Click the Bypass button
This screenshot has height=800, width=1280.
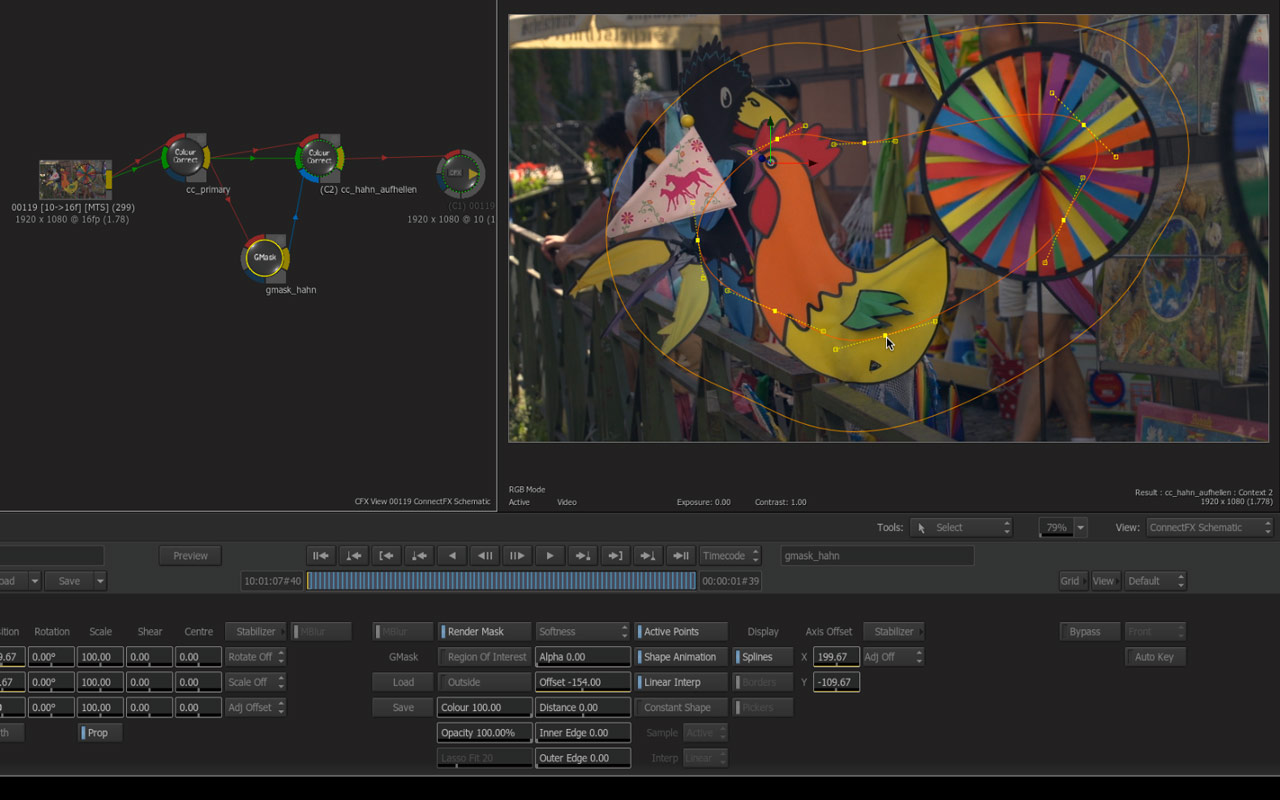coord(1089,632)
